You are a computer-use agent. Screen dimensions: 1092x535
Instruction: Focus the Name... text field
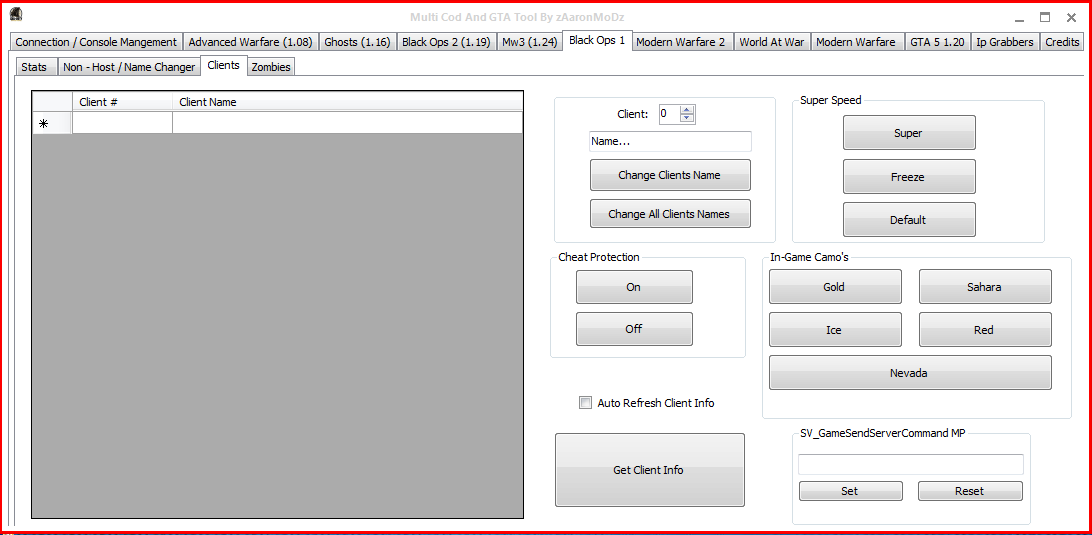coord(670,141)
